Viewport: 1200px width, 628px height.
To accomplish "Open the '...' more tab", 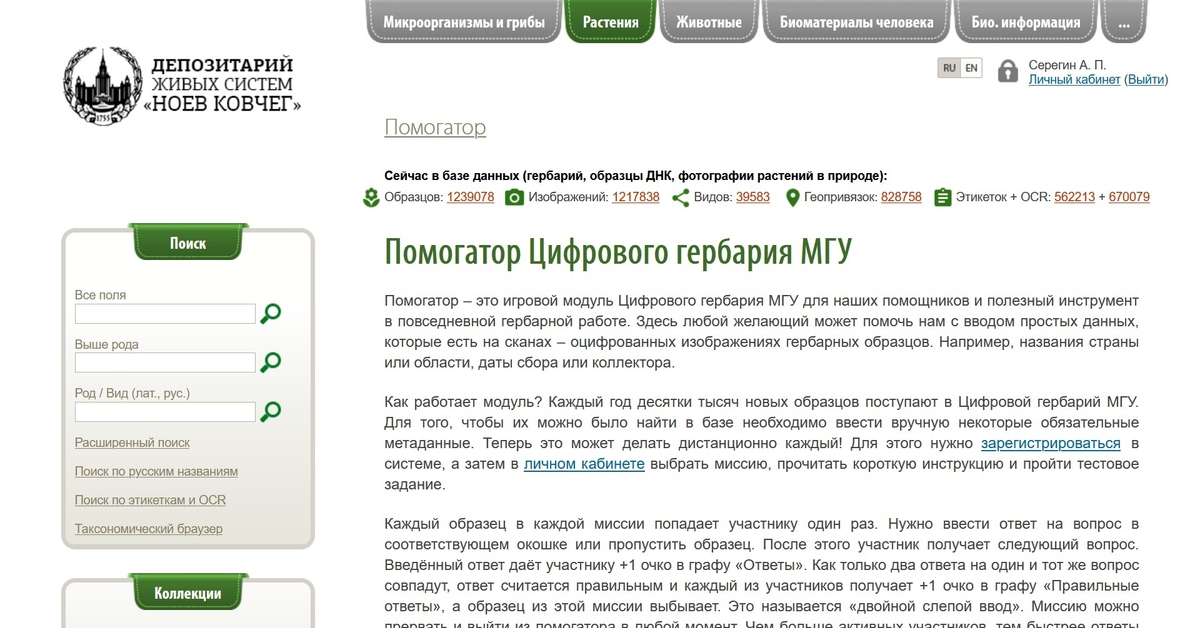I will 1124,21.
